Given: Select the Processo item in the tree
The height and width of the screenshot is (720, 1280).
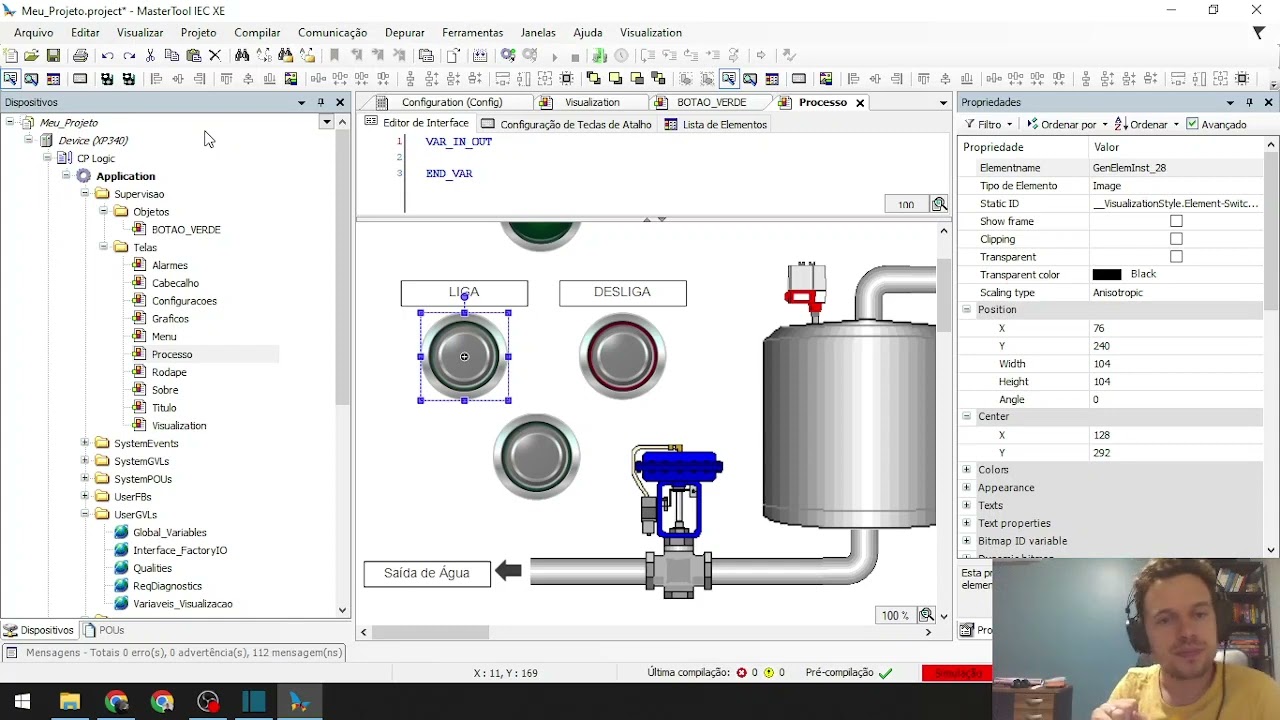Looking at the screenshot, I should pos(171,354).
